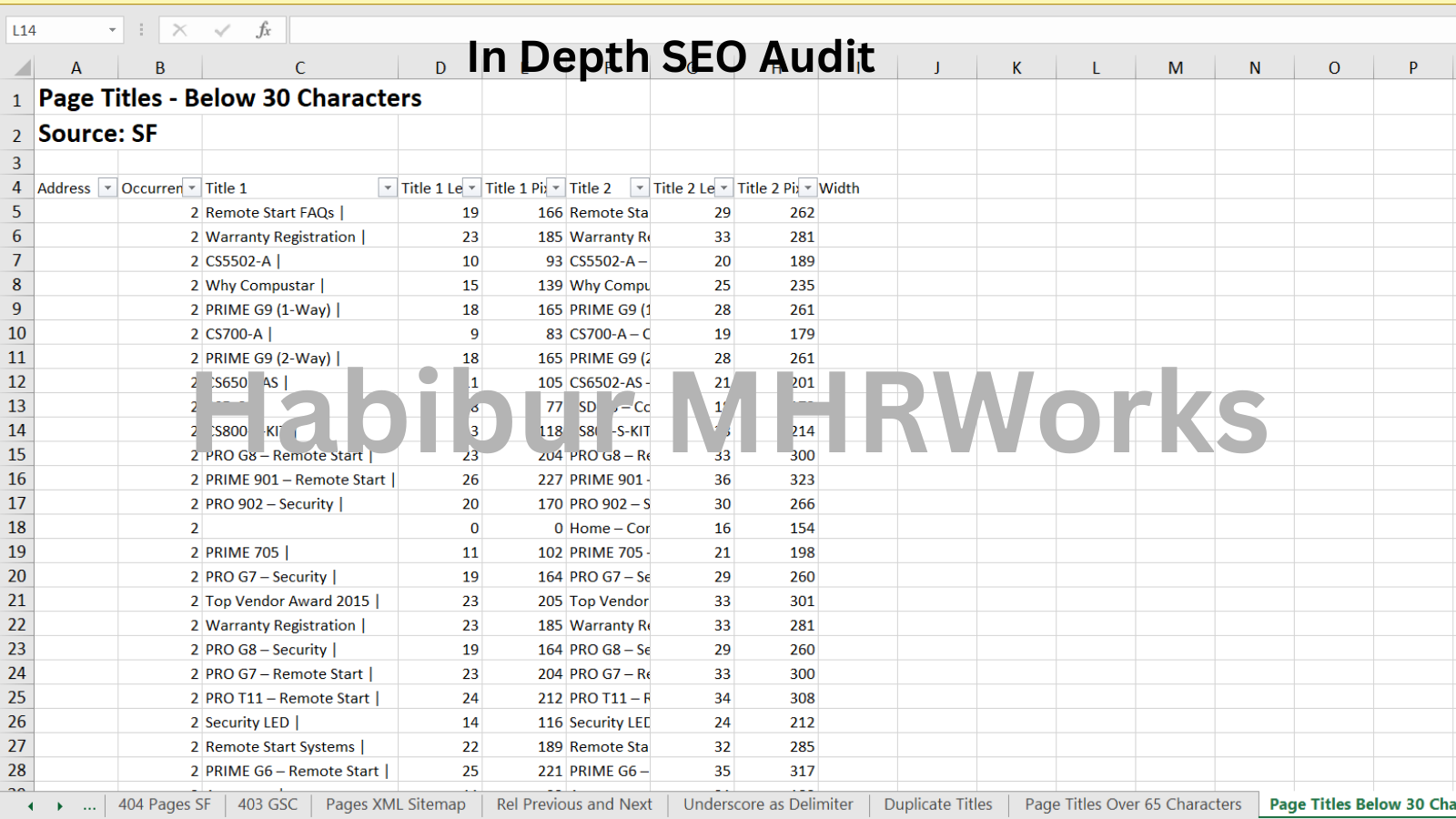Image resolution: width=1456 pixels, height=819 pixels.
Task: Select column M header
Action: pos(1175,67)
